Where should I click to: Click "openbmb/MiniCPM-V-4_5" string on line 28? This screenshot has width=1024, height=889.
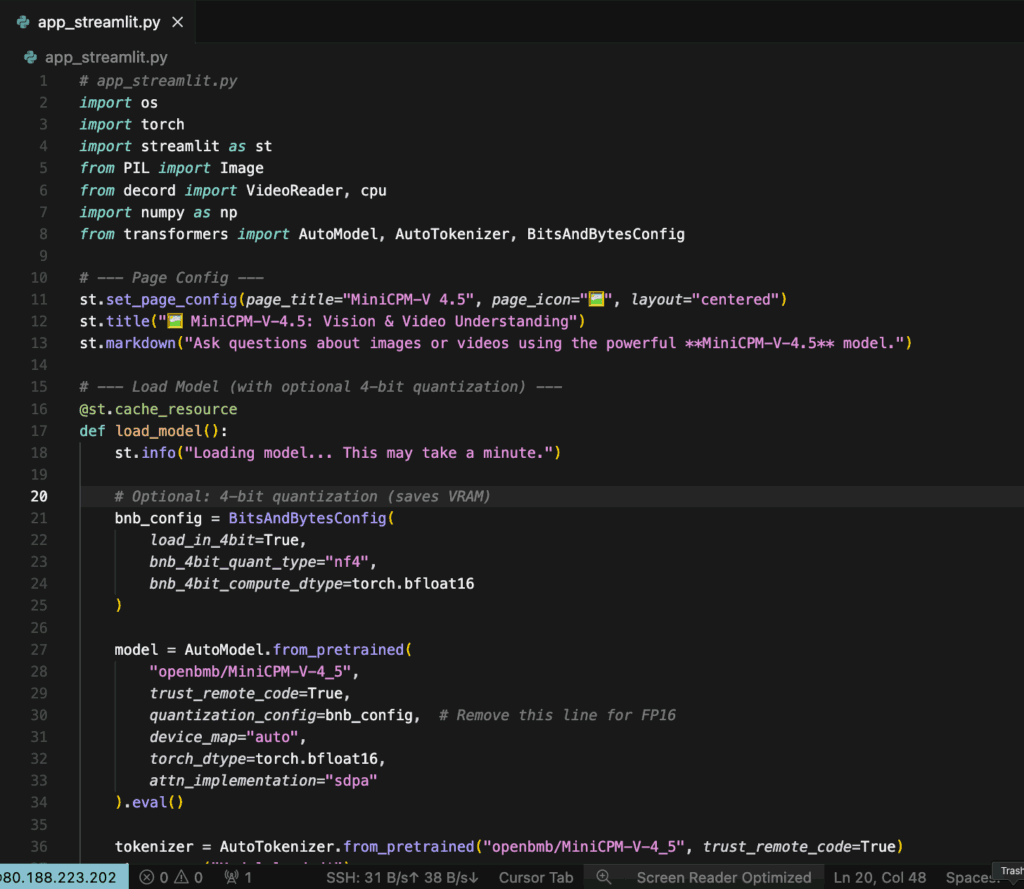(x=250, y=671)
